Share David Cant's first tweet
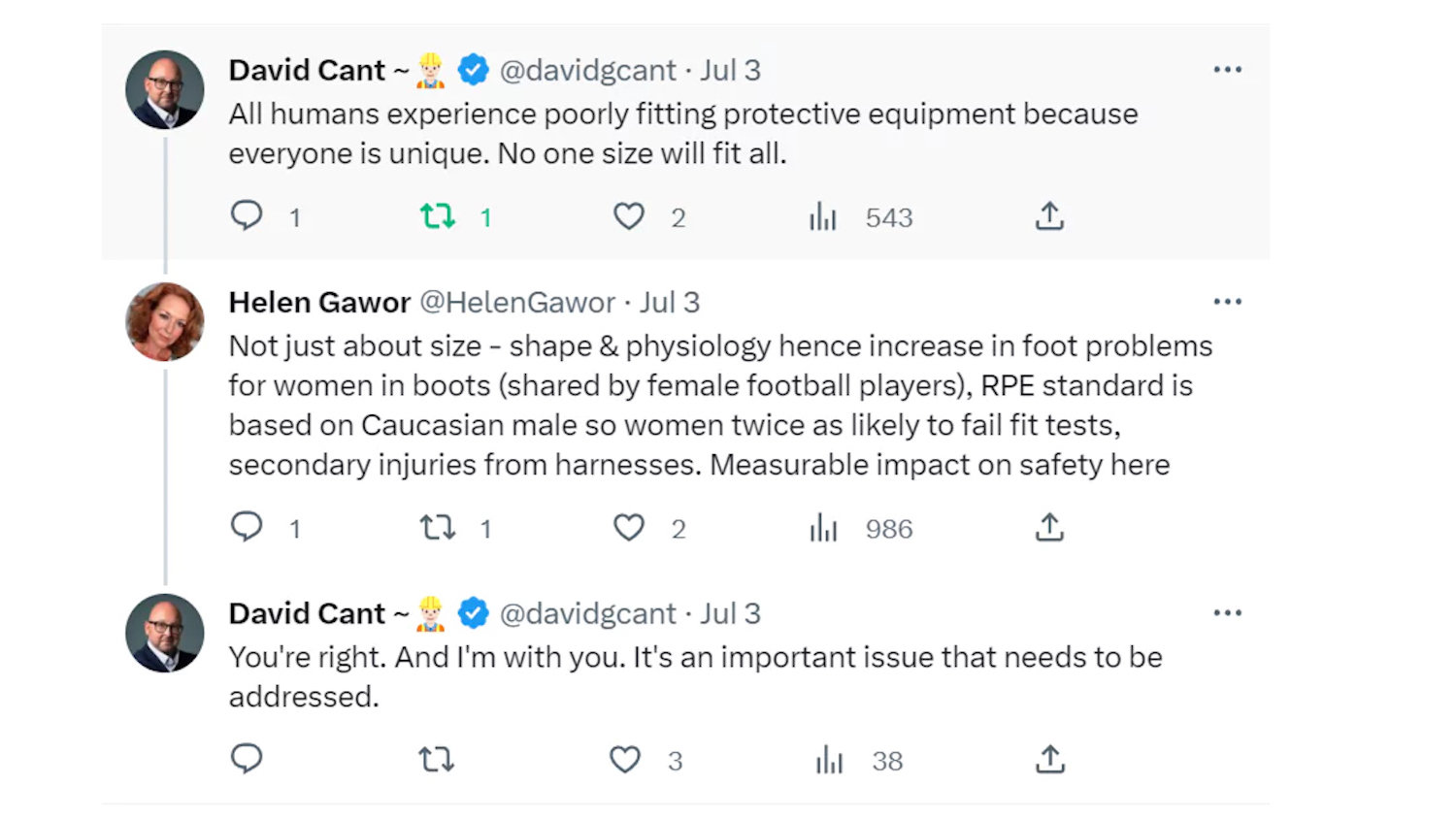 tap(1049, 215)
